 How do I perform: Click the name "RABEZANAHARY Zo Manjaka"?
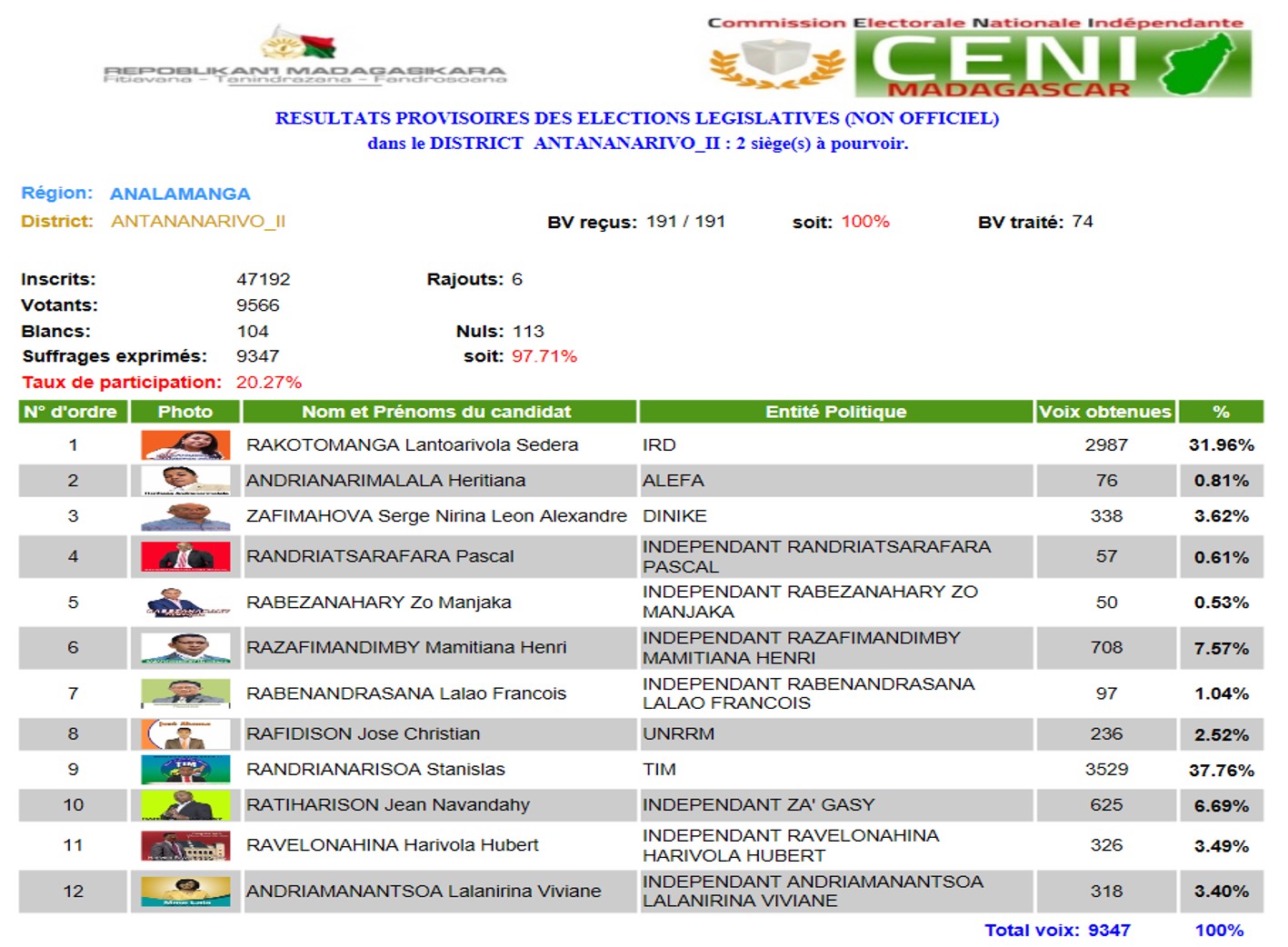(379, 603)
